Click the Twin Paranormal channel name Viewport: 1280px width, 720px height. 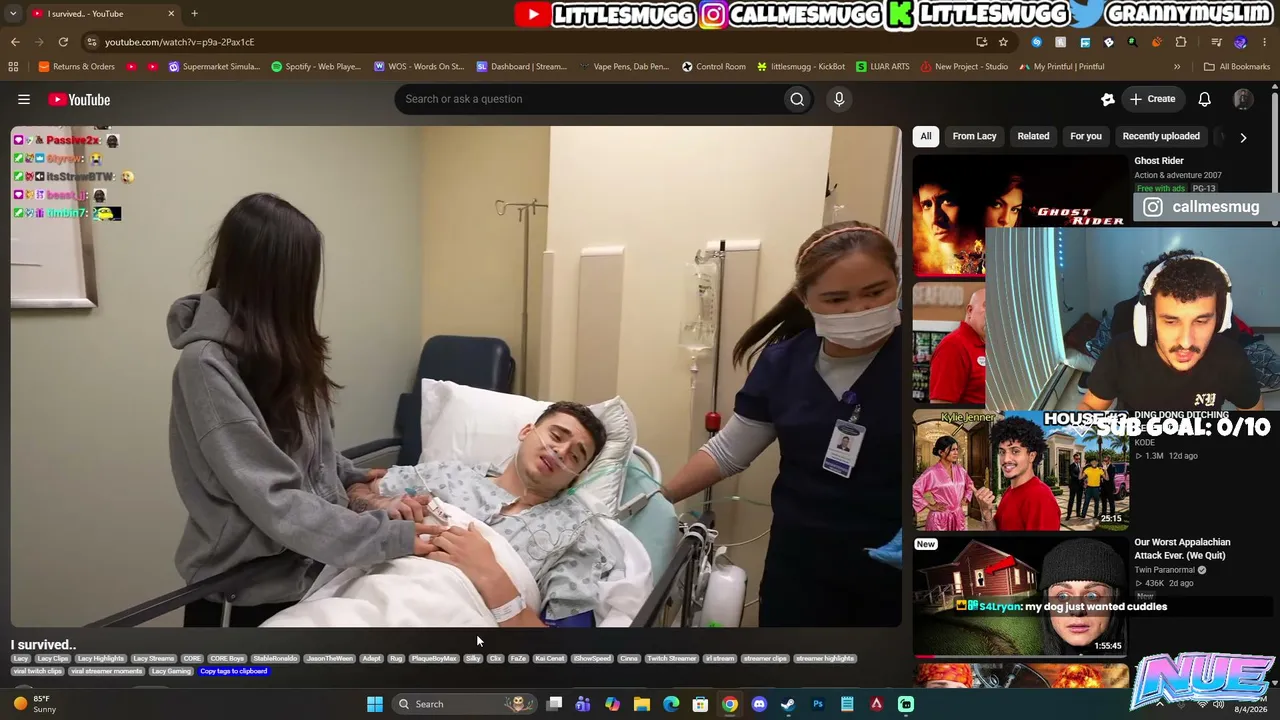1164,570
